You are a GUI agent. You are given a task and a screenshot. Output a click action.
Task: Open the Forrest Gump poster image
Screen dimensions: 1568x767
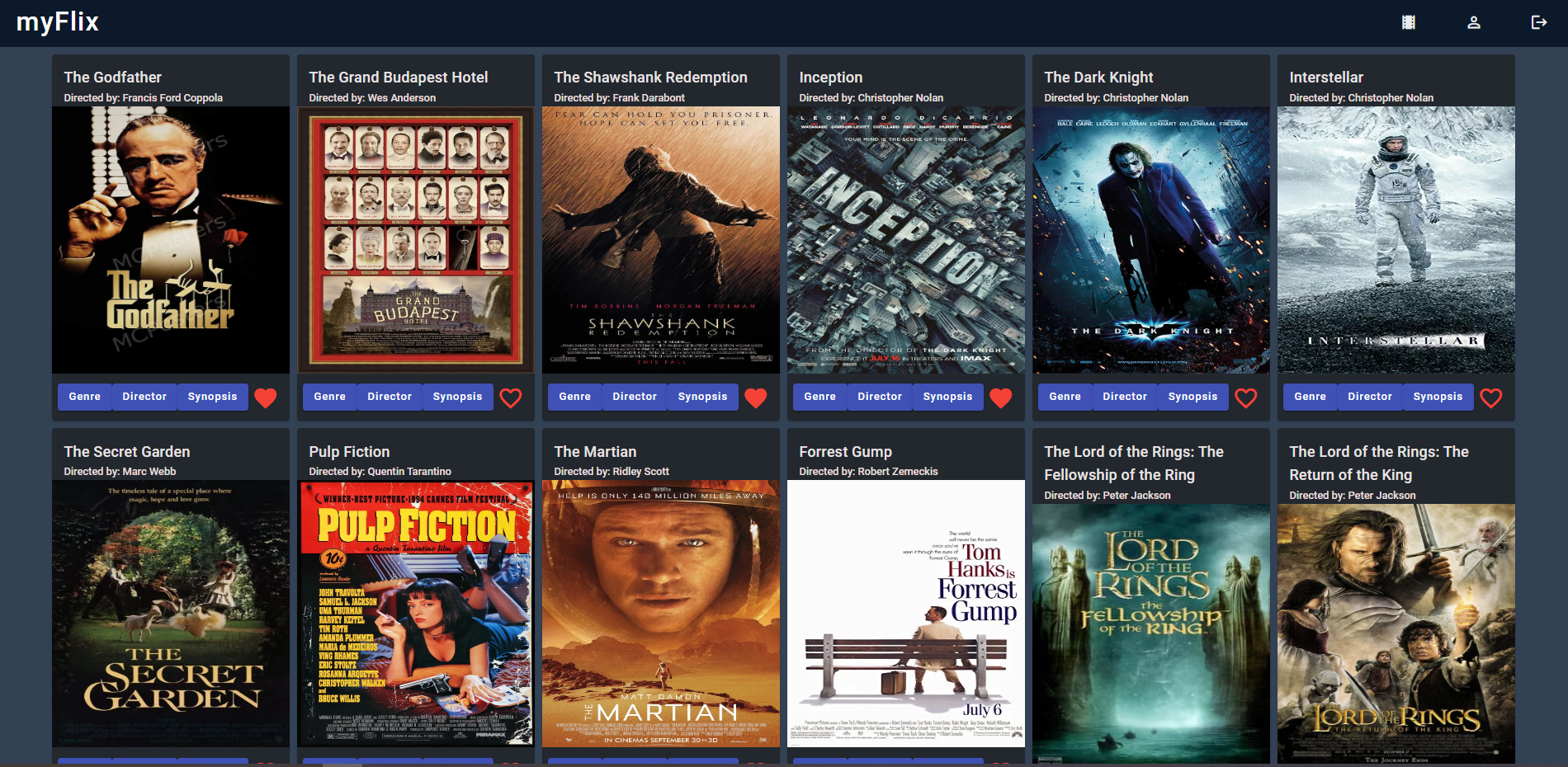pyautogui.click(x=906, y=614)
